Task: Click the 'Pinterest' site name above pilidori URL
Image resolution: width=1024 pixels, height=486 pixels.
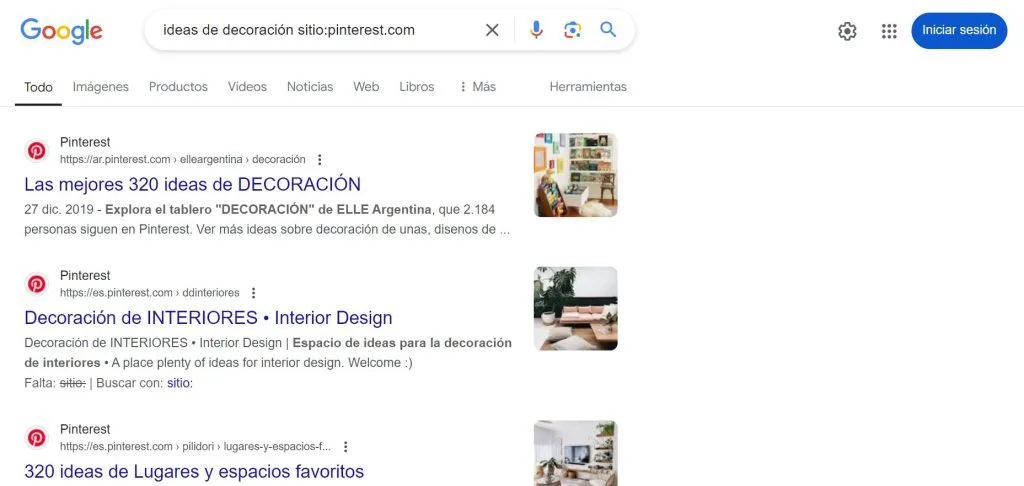Action: coord(85,429)
